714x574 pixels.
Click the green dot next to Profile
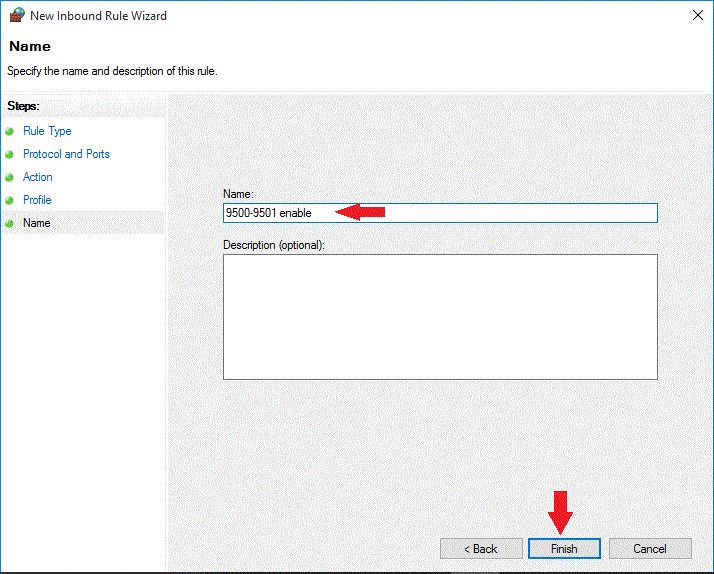(x=10, y=200)
